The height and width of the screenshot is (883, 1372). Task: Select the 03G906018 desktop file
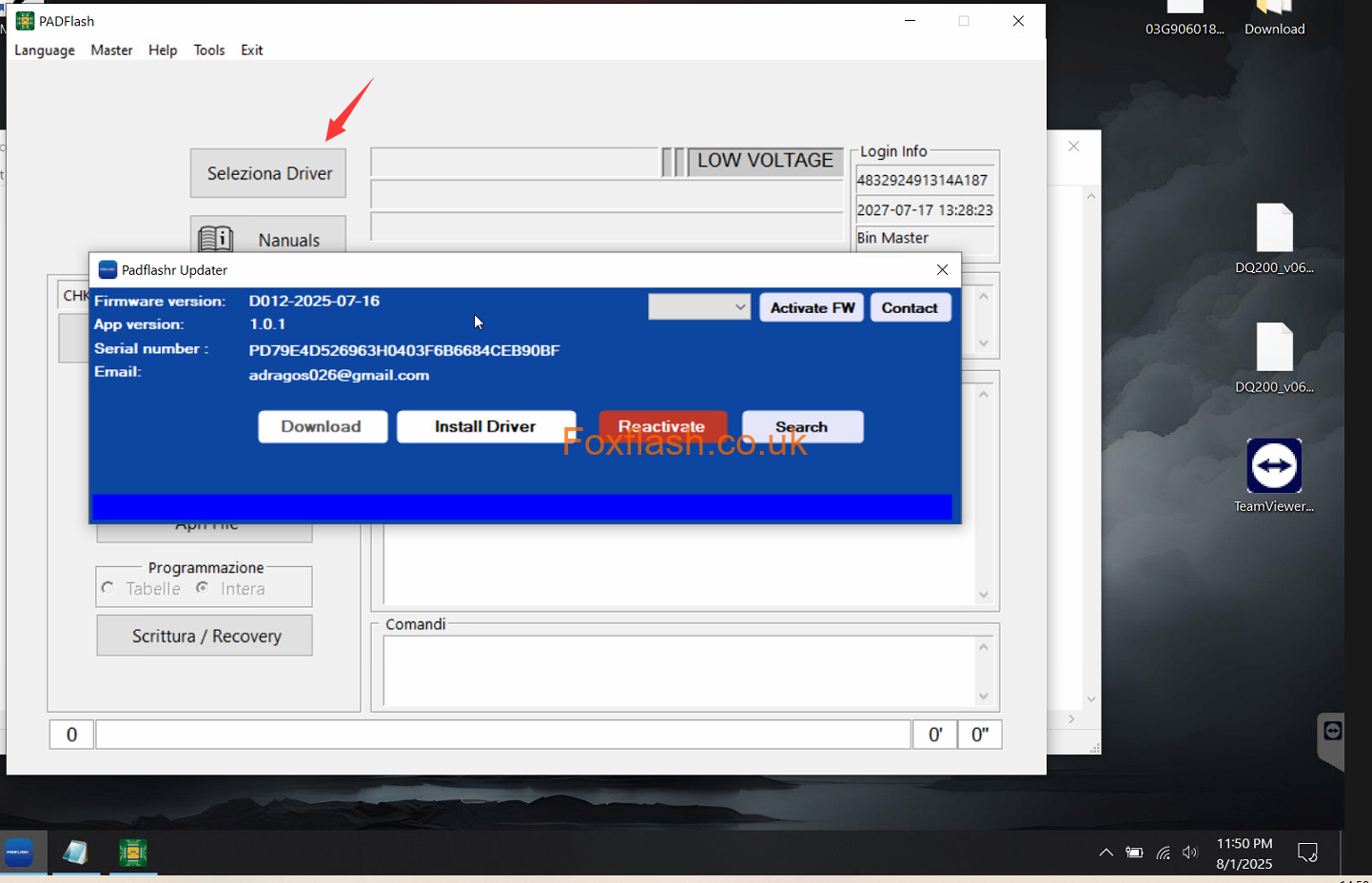[x=1185, y=19]
